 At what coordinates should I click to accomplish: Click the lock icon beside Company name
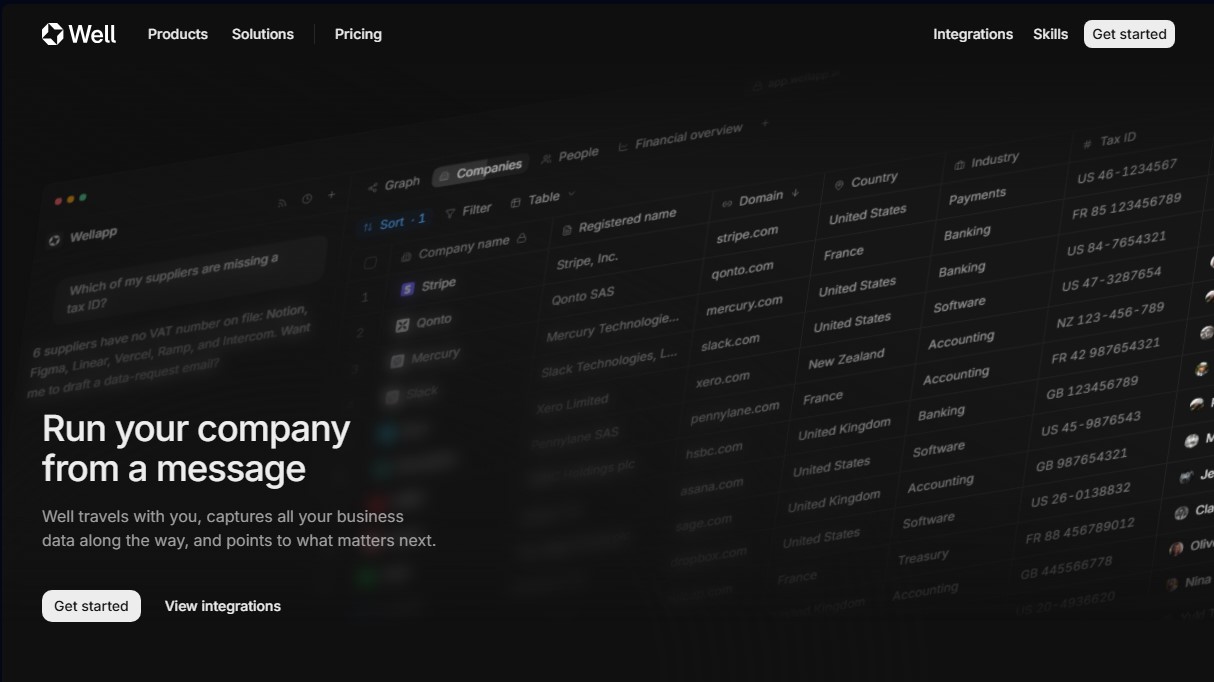coord(520,240)
